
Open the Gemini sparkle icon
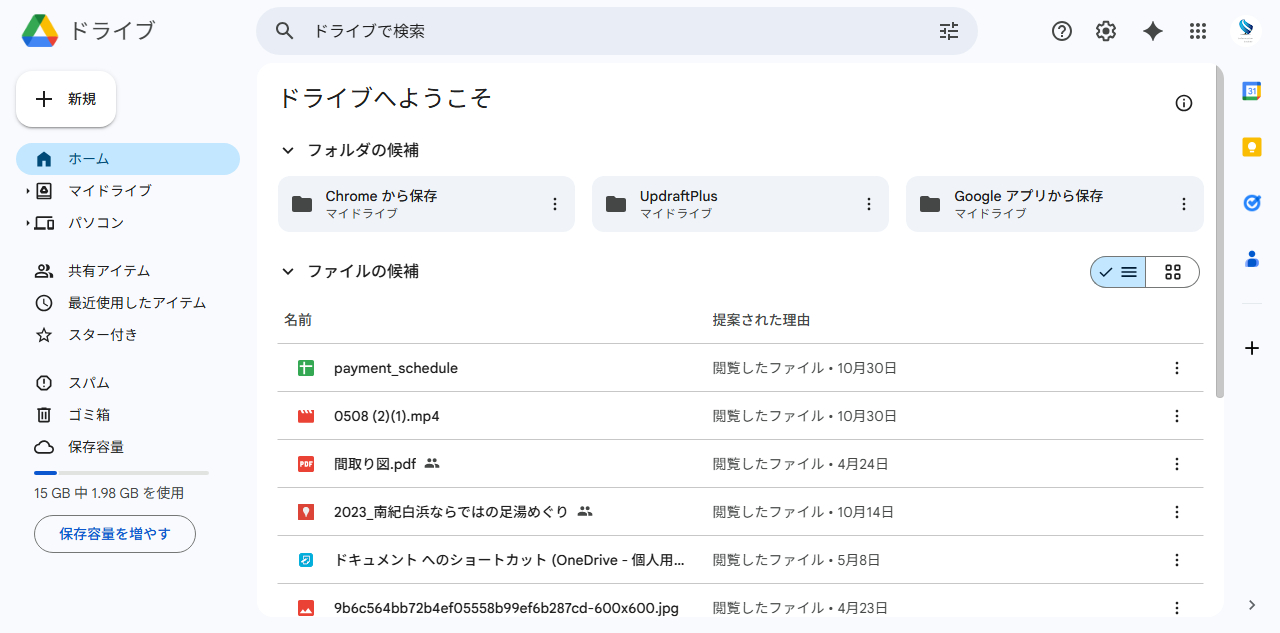[x=1152, y=31]
